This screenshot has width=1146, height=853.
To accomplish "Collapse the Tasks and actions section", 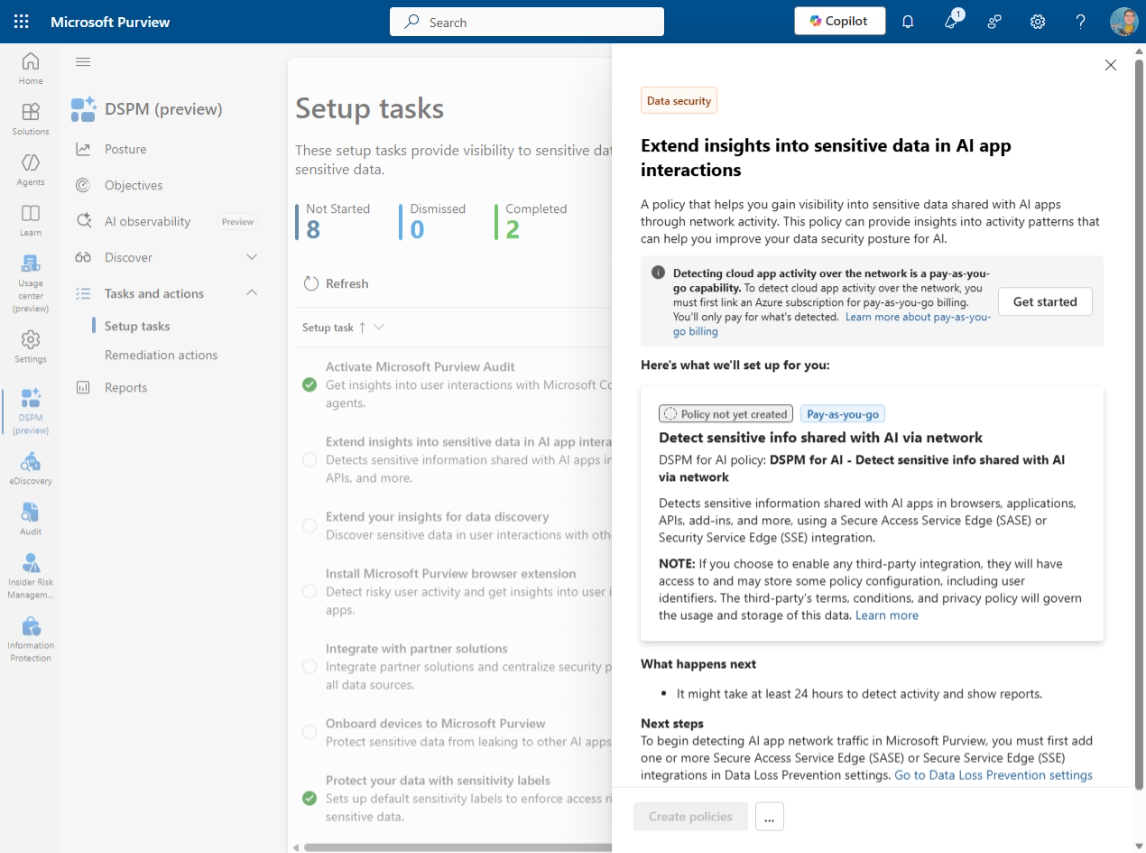I will pos(252,293).
